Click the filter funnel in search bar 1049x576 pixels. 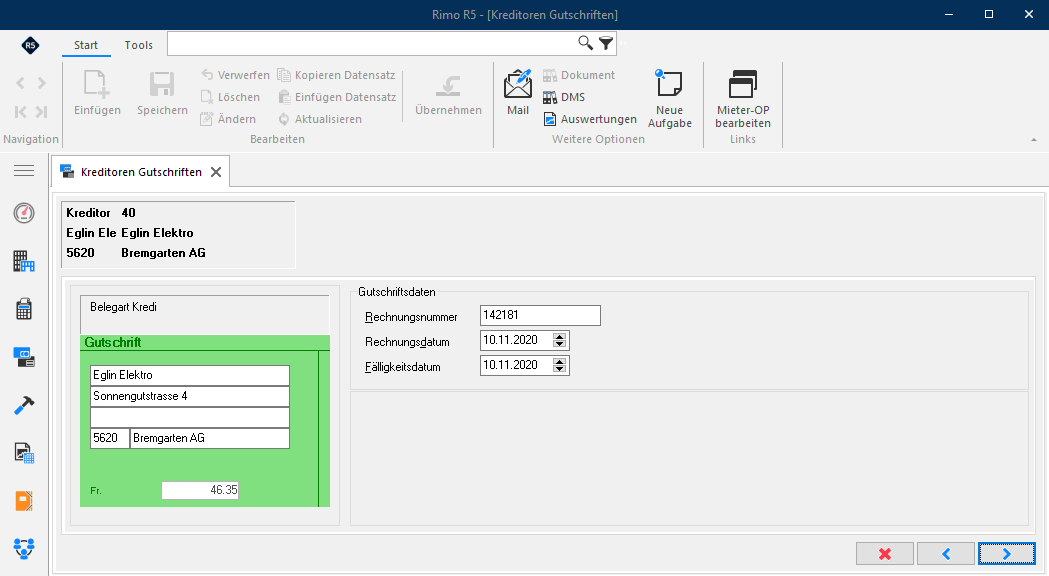(x=606, y=43)
